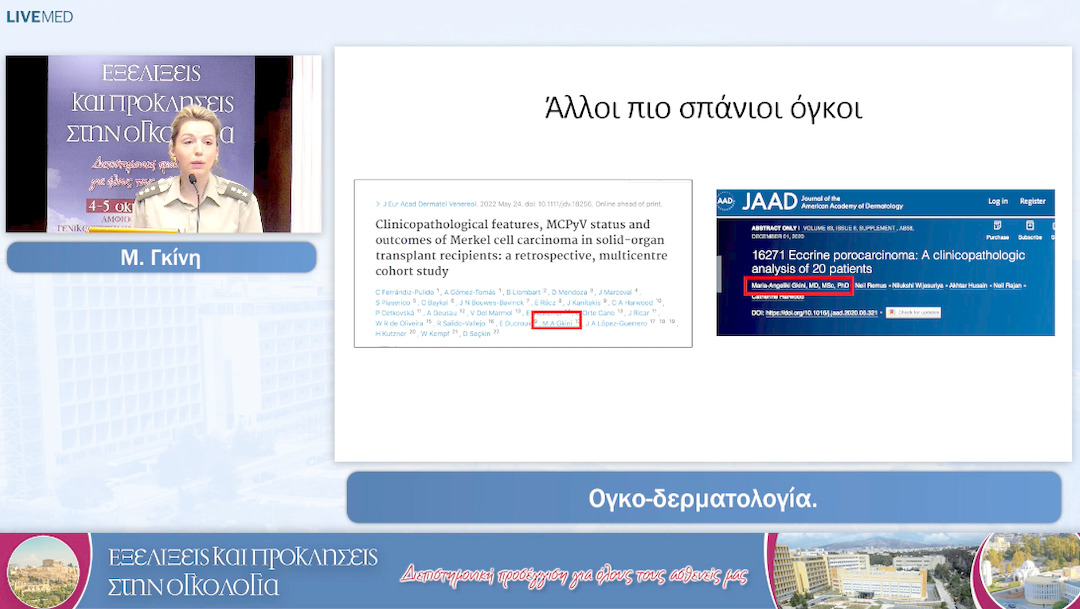Click the Μ. Γκίνη nameplate
This screenshot has height=609, width=1080.
click(x=161, y=257)
